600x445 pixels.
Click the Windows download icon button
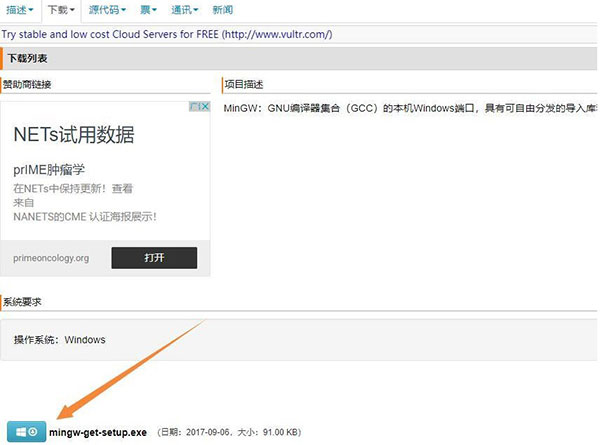pyautogui.click(x=26, y=432)
